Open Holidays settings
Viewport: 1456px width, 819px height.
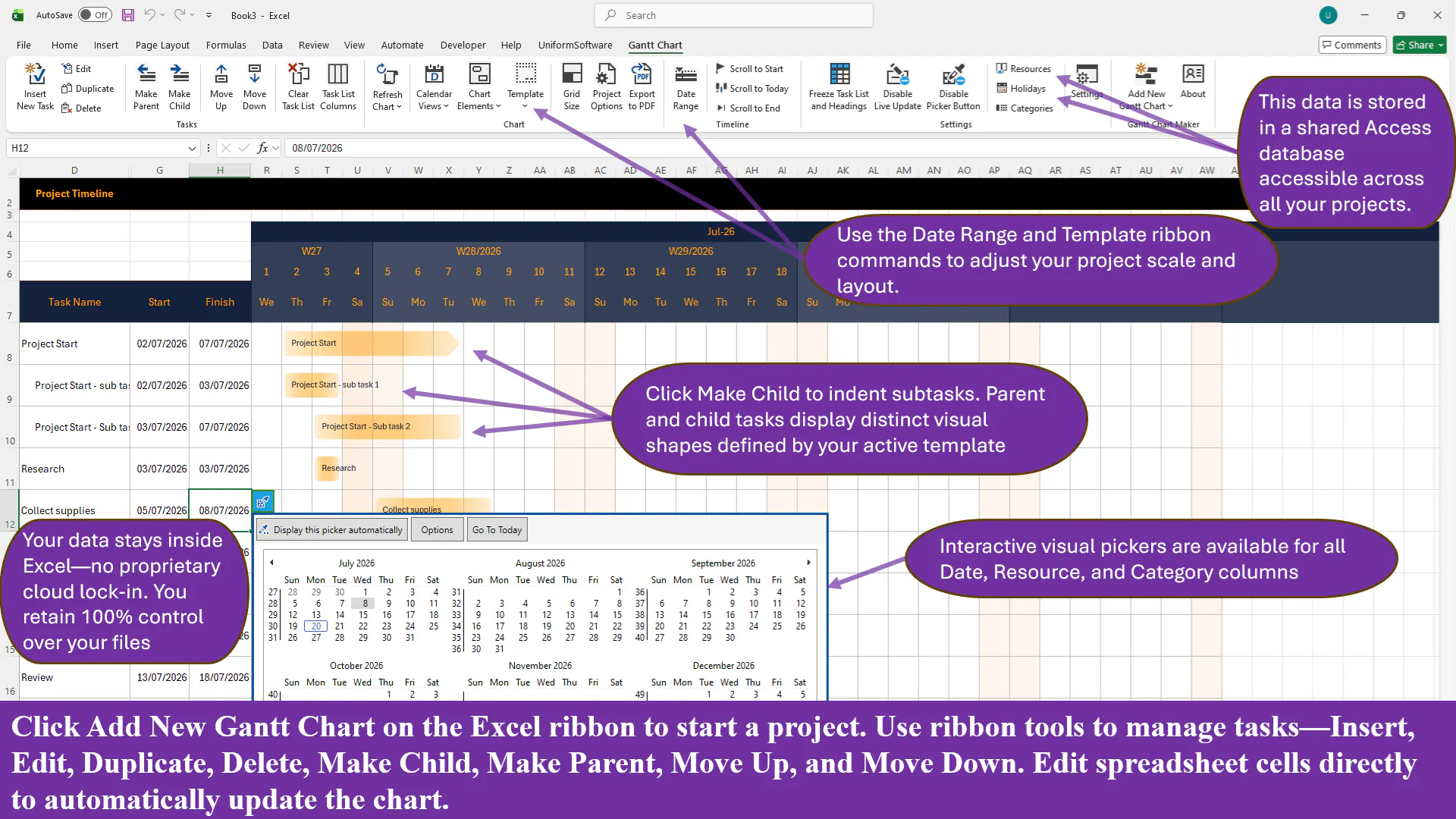[x=1021, y=88]
